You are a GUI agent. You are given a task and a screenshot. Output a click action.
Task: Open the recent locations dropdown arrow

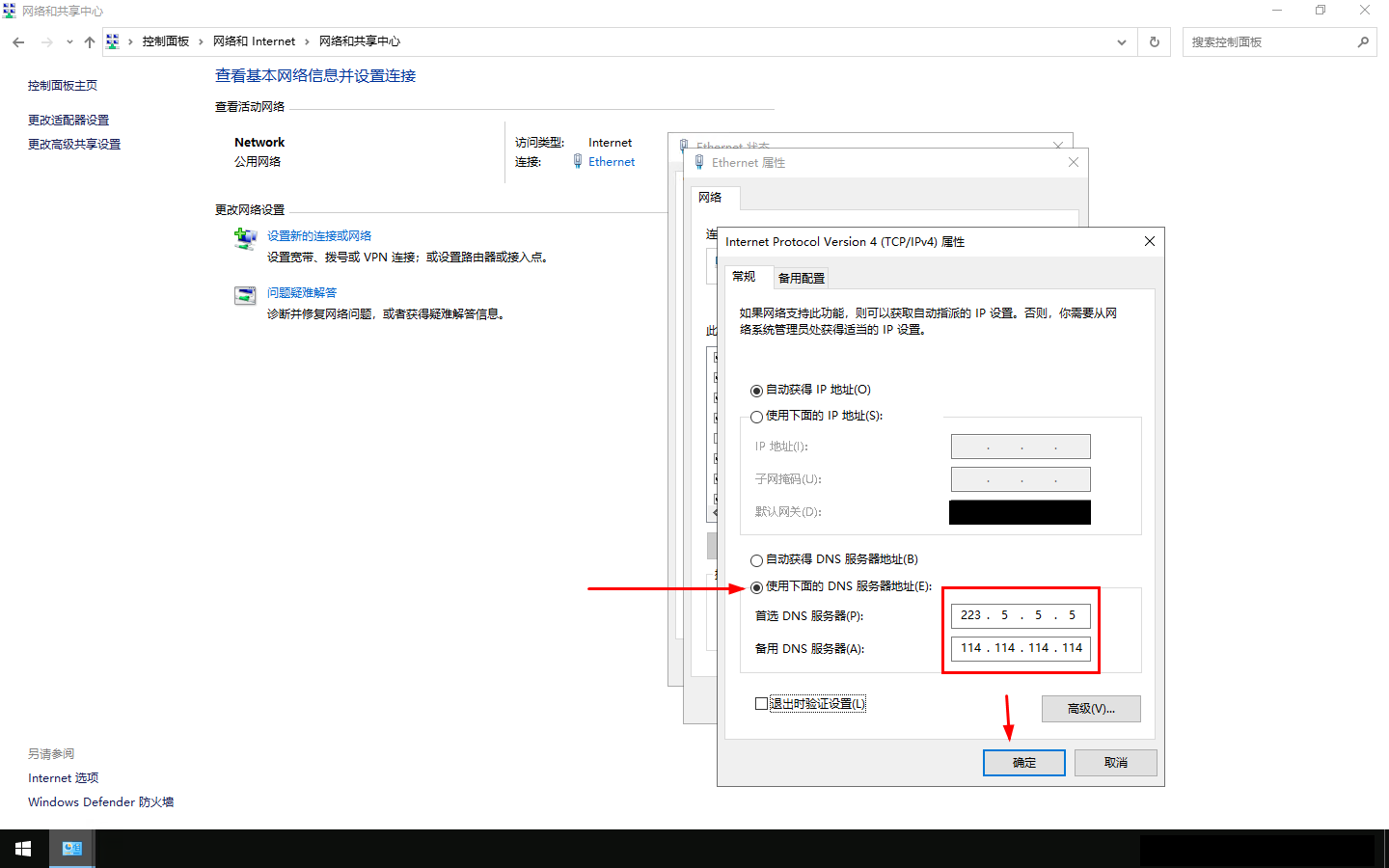69,42
